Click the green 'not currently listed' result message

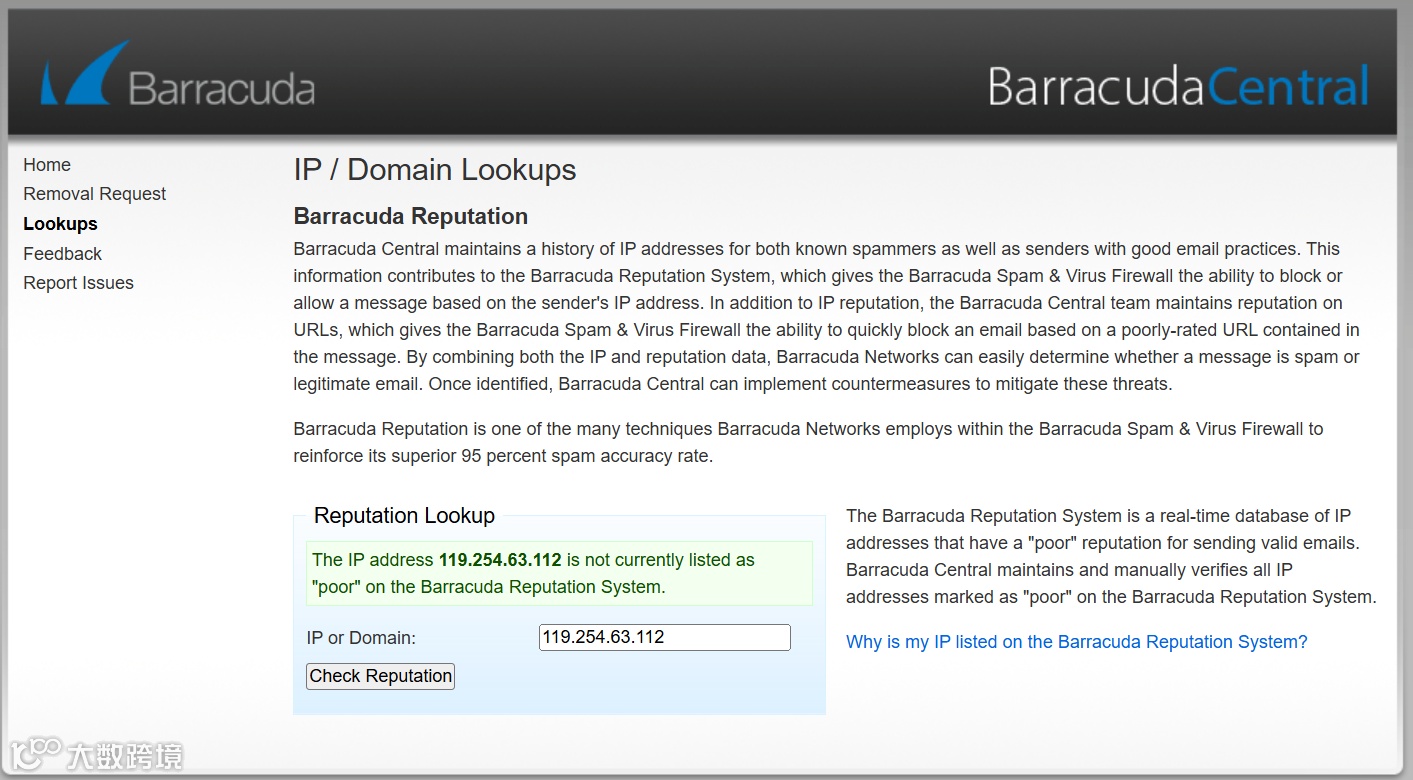pos(559,574)
